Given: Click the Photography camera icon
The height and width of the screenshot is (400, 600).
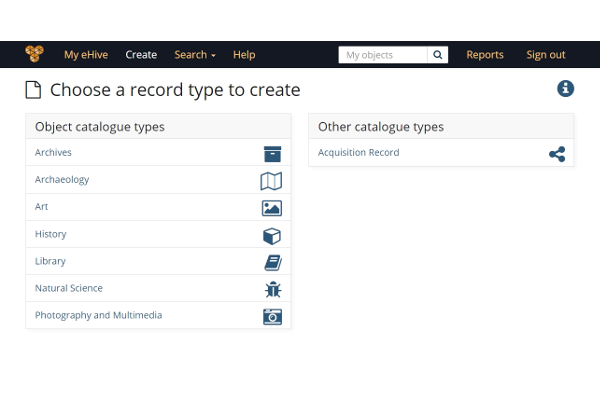Looking at the screenshot, I should (272, 317).
